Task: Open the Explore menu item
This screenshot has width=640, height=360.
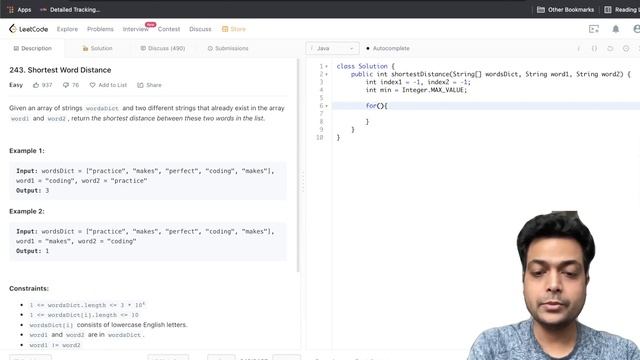Action: tap(67, 29)
